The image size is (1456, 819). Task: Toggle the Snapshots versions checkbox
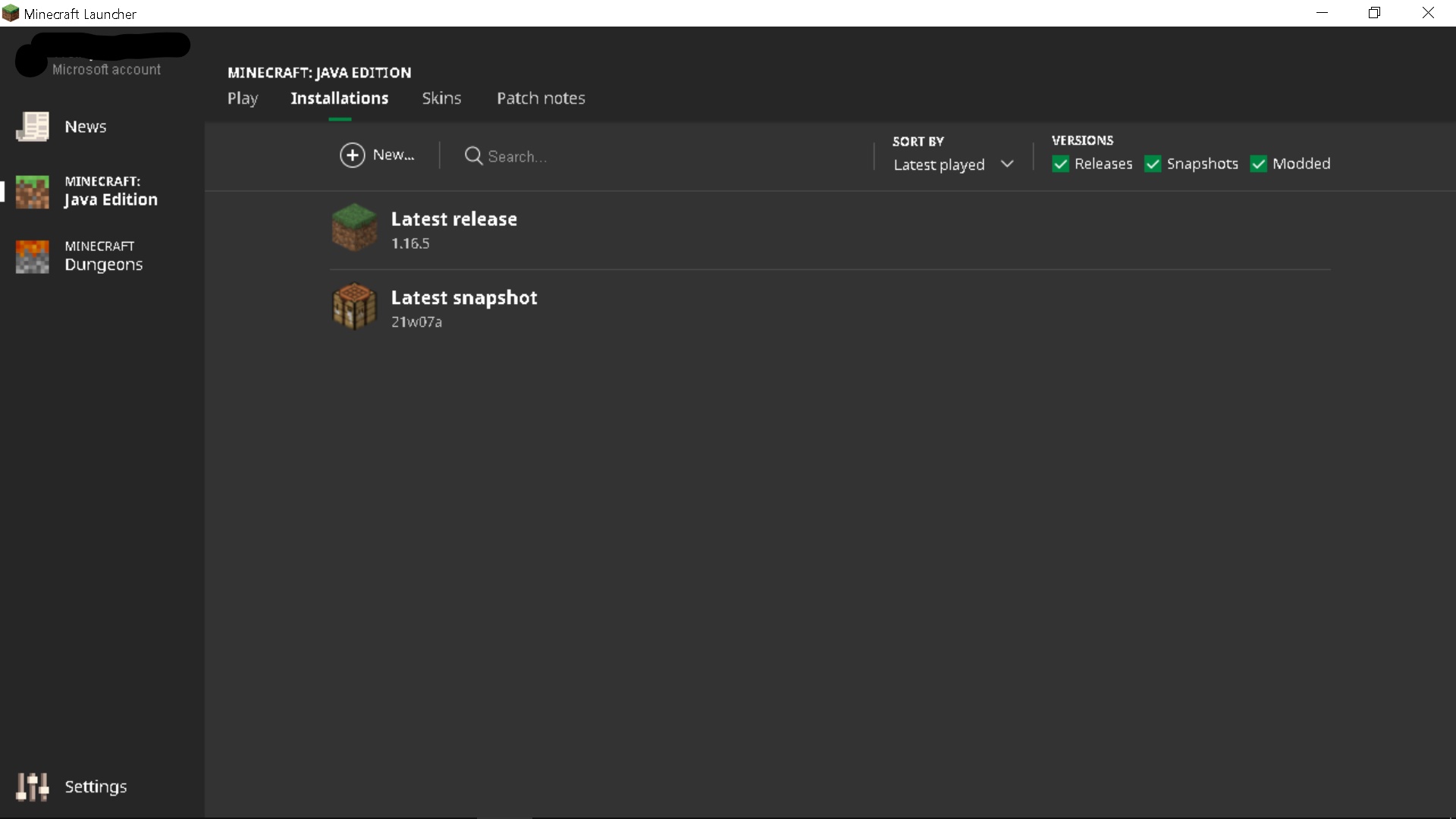[1153, 165]
